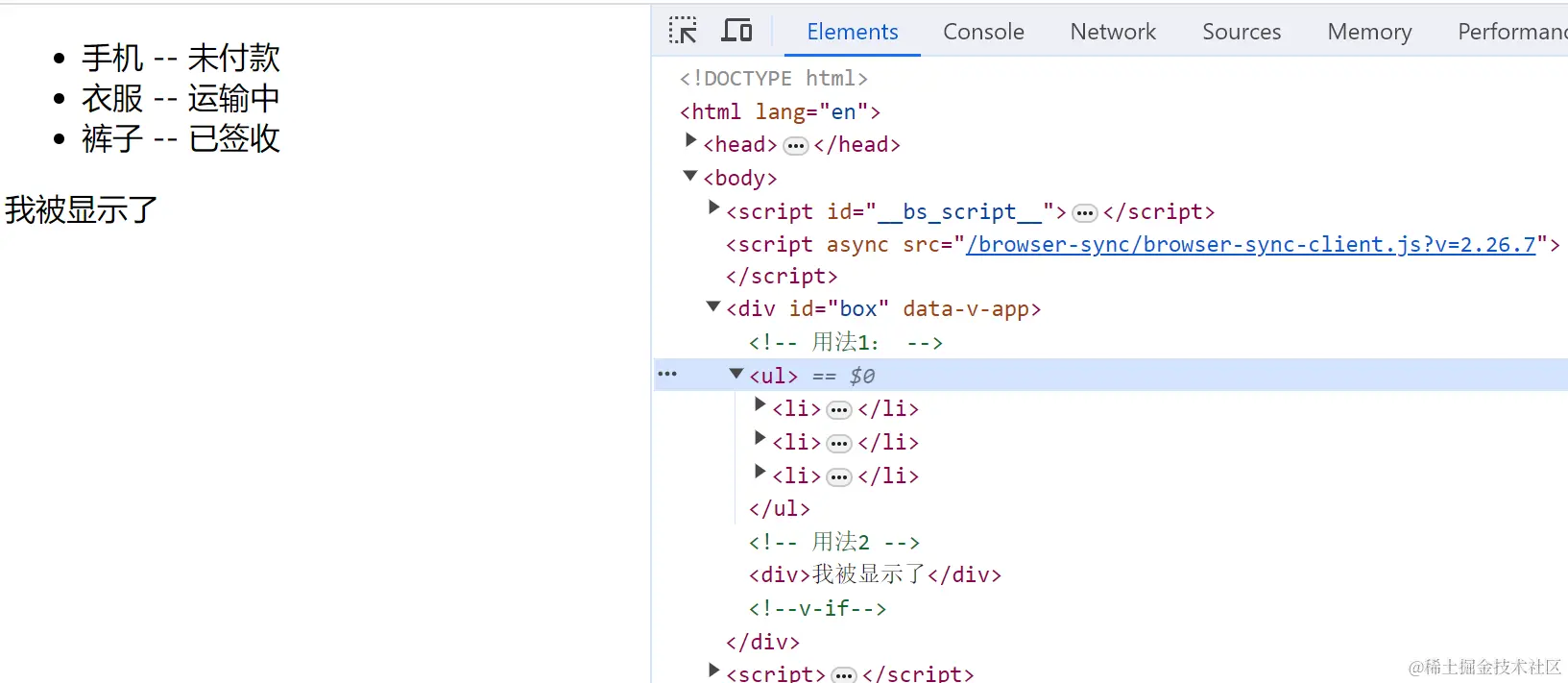The width and height of the screenshot is (1568, 683).
Task: Select the <!--v-if--> comment node
Action: [x=817, y=608]
